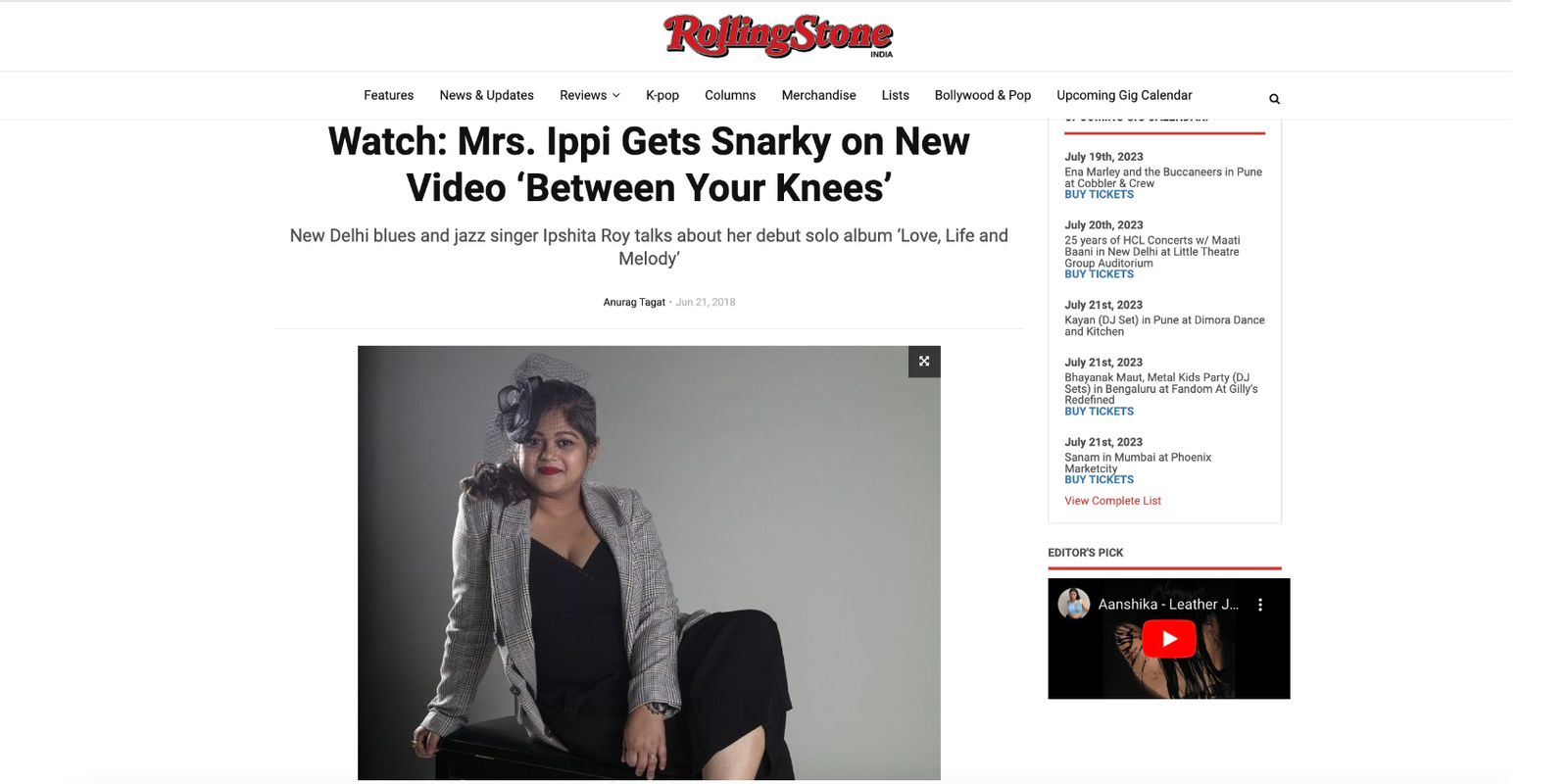Open author Anurag Tagat's page
This screenshot has width=1568, height=784.
coord(634,302)
